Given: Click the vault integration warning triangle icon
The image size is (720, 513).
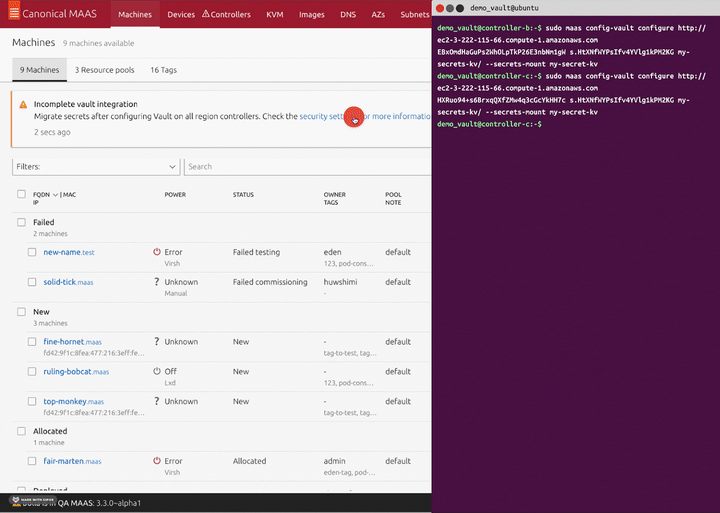Looking at the screenshot, I should pyautogui.click(x=23, y=105).
